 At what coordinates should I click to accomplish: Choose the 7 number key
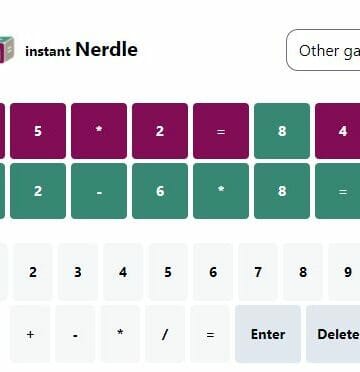click(x=258, y=272)
